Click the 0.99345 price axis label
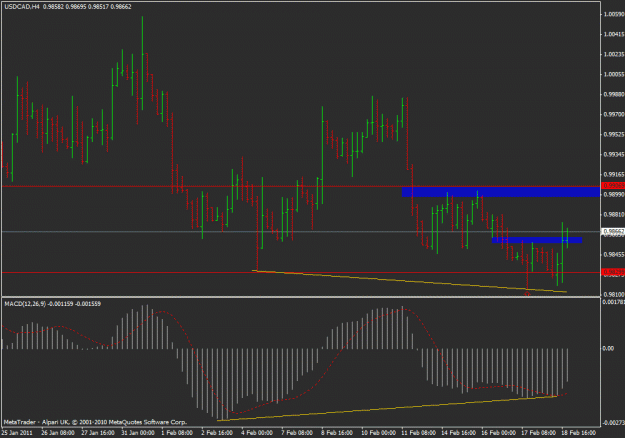This screenshot has height=438, width=625. tap(613, 154)
